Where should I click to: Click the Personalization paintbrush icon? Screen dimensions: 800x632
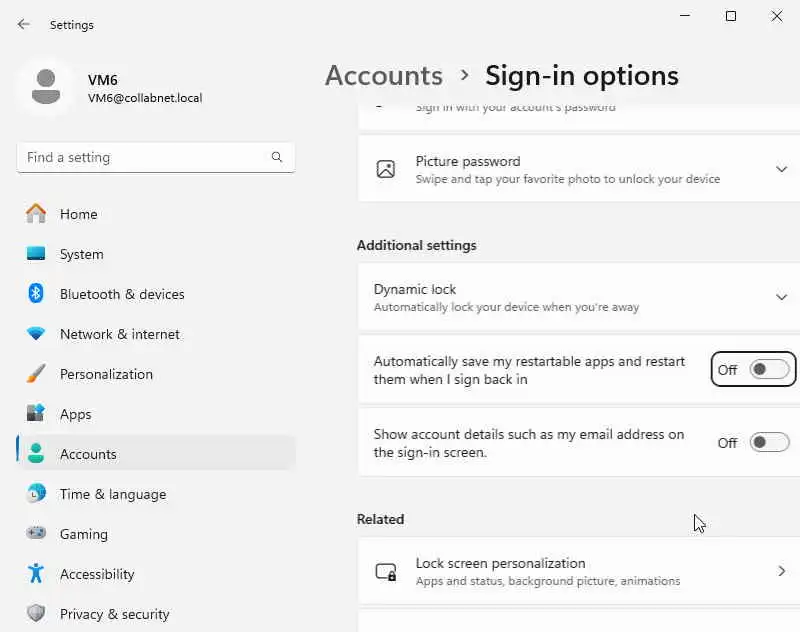(x=36, y=374)
